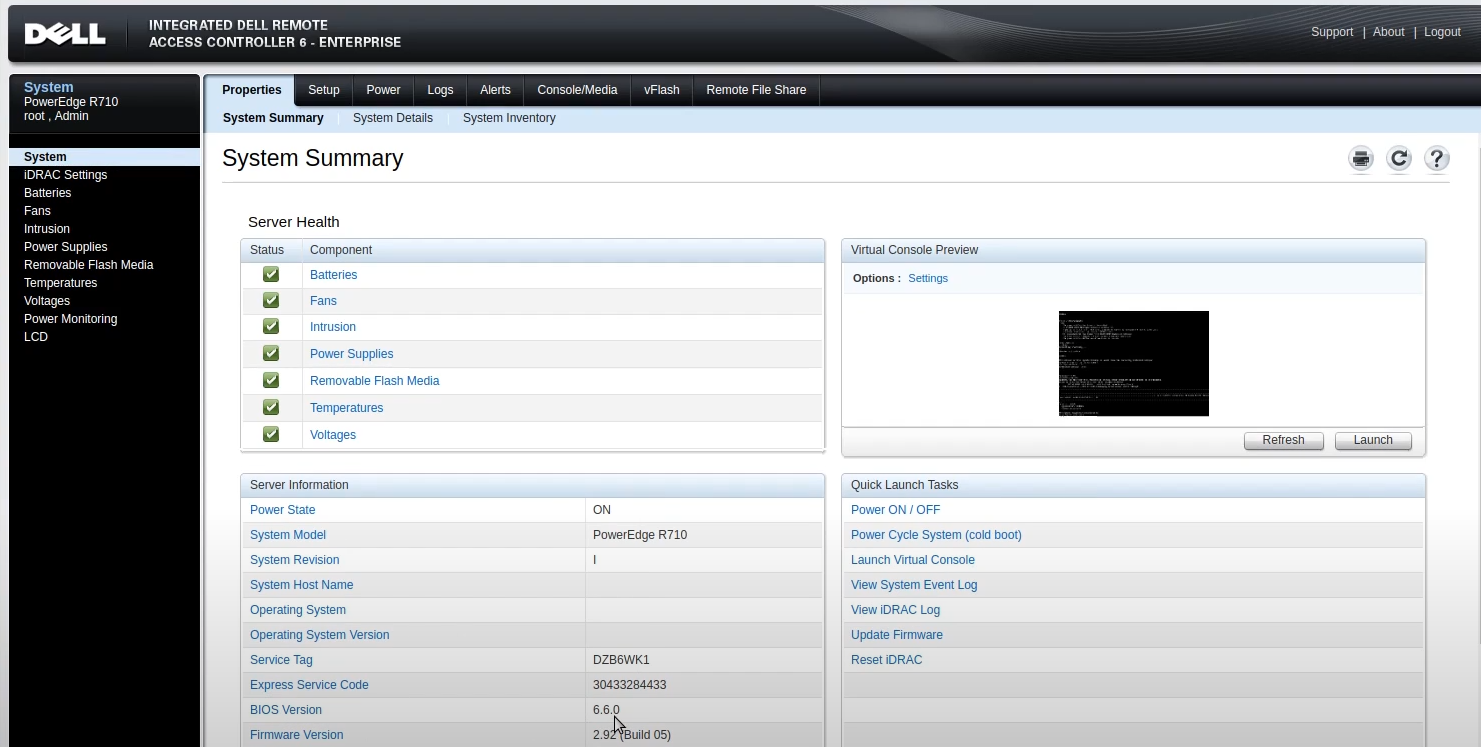Open Temperatures in the left sidebar
Image resolution: width=1481 pixels, height=747 pixels.
(x=60, y=283)
